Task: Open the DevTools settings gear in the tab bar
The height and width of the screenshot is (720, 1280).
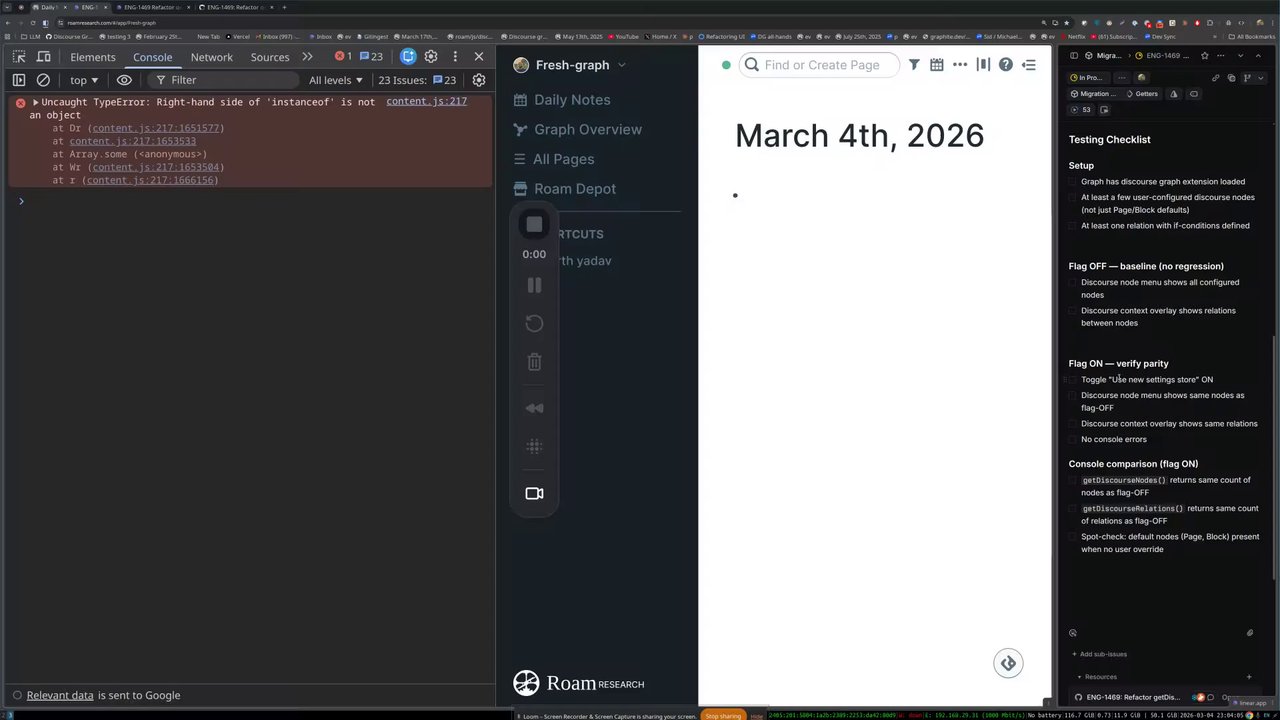Action: click(x=431, y=57)
